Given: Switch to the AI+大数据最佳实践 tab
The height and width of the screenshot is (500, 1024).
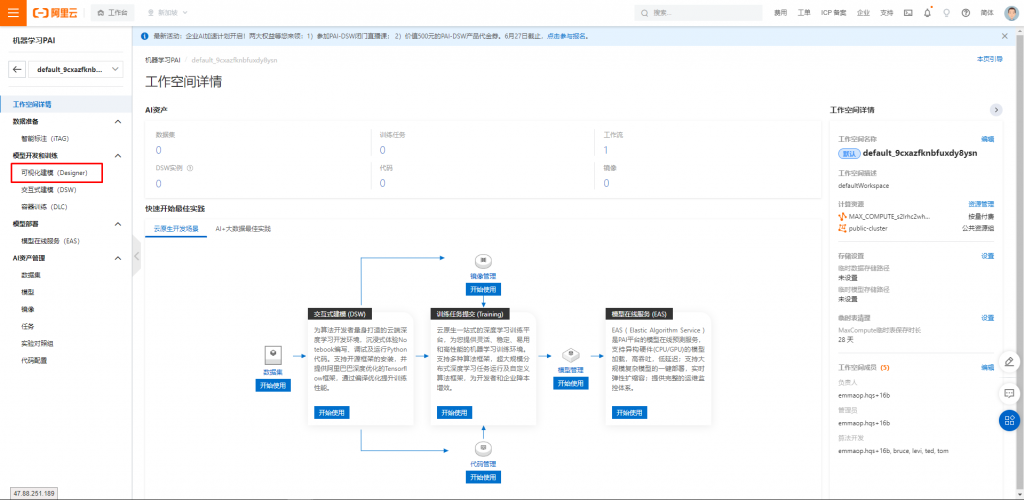Looking at the screenshot, I should tap(243, 229).
